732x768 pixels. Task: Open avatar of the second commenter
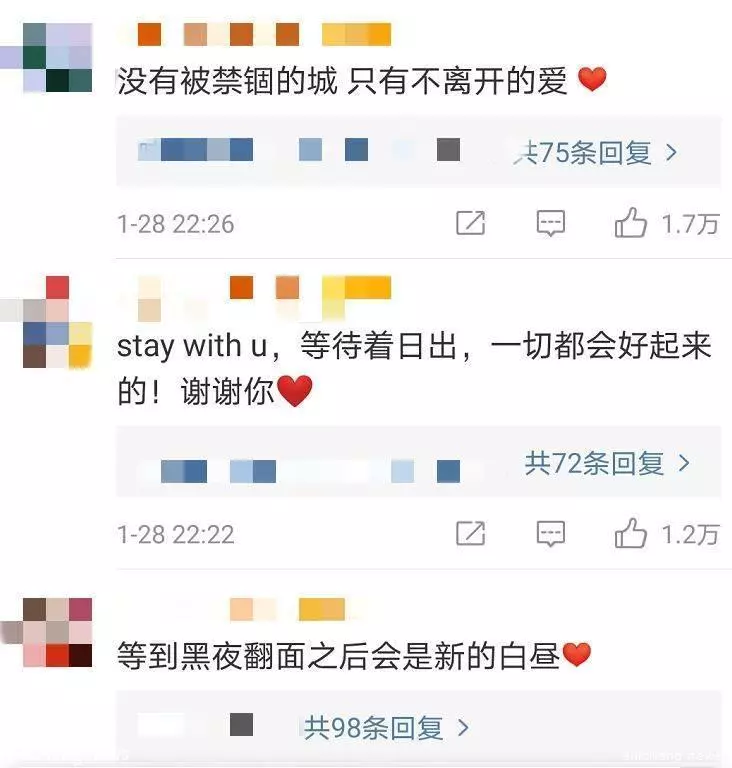tap(57, 322)
